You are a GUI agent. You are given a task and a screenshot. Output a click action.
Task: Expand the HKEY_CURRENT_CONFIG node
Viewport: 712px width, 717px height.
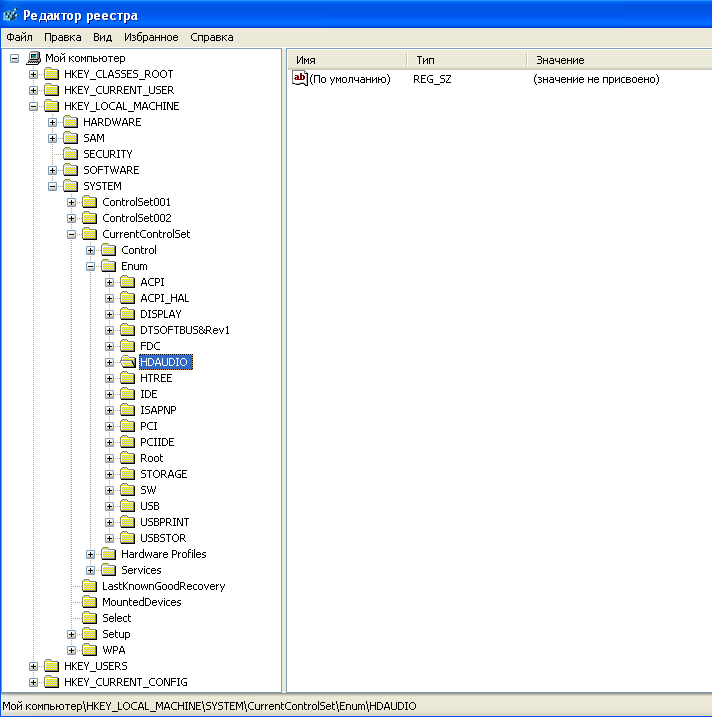(33, 683)
